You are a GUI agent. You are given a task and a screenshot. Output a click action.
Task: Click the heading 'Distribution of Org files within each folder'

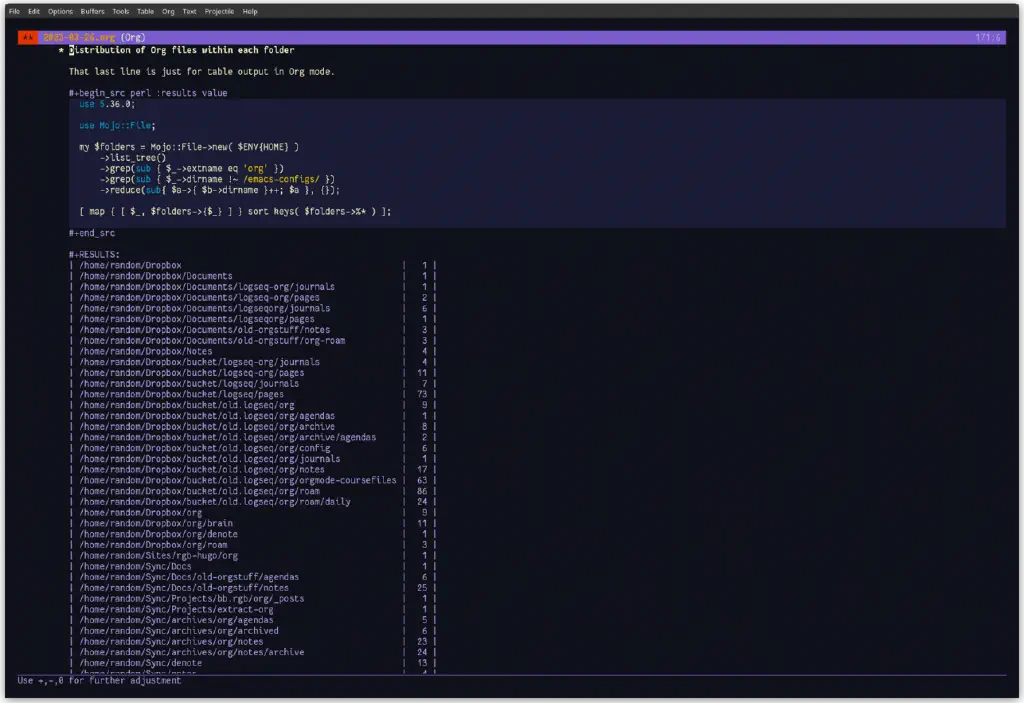182,50
